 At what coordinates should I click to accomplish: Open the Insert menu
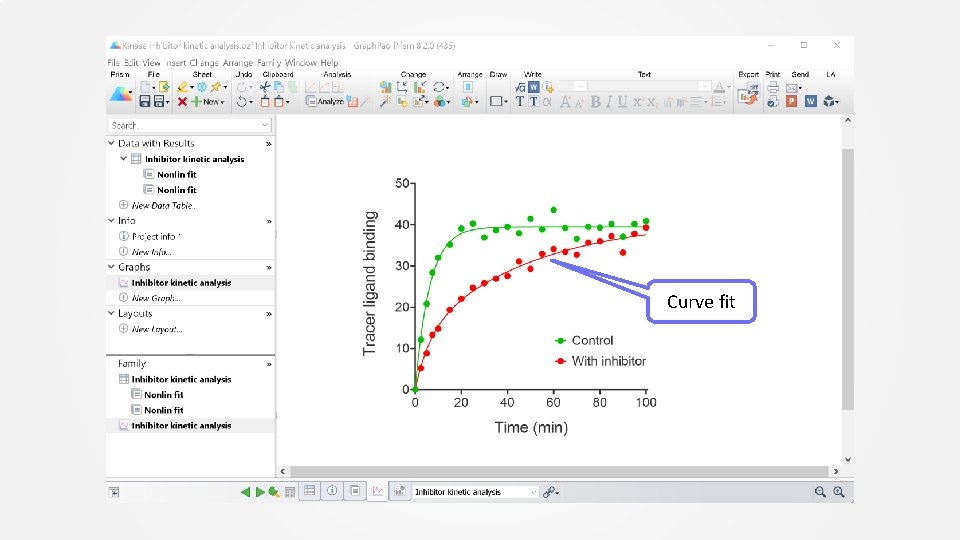pyautogui.click(x=176, y=62)
